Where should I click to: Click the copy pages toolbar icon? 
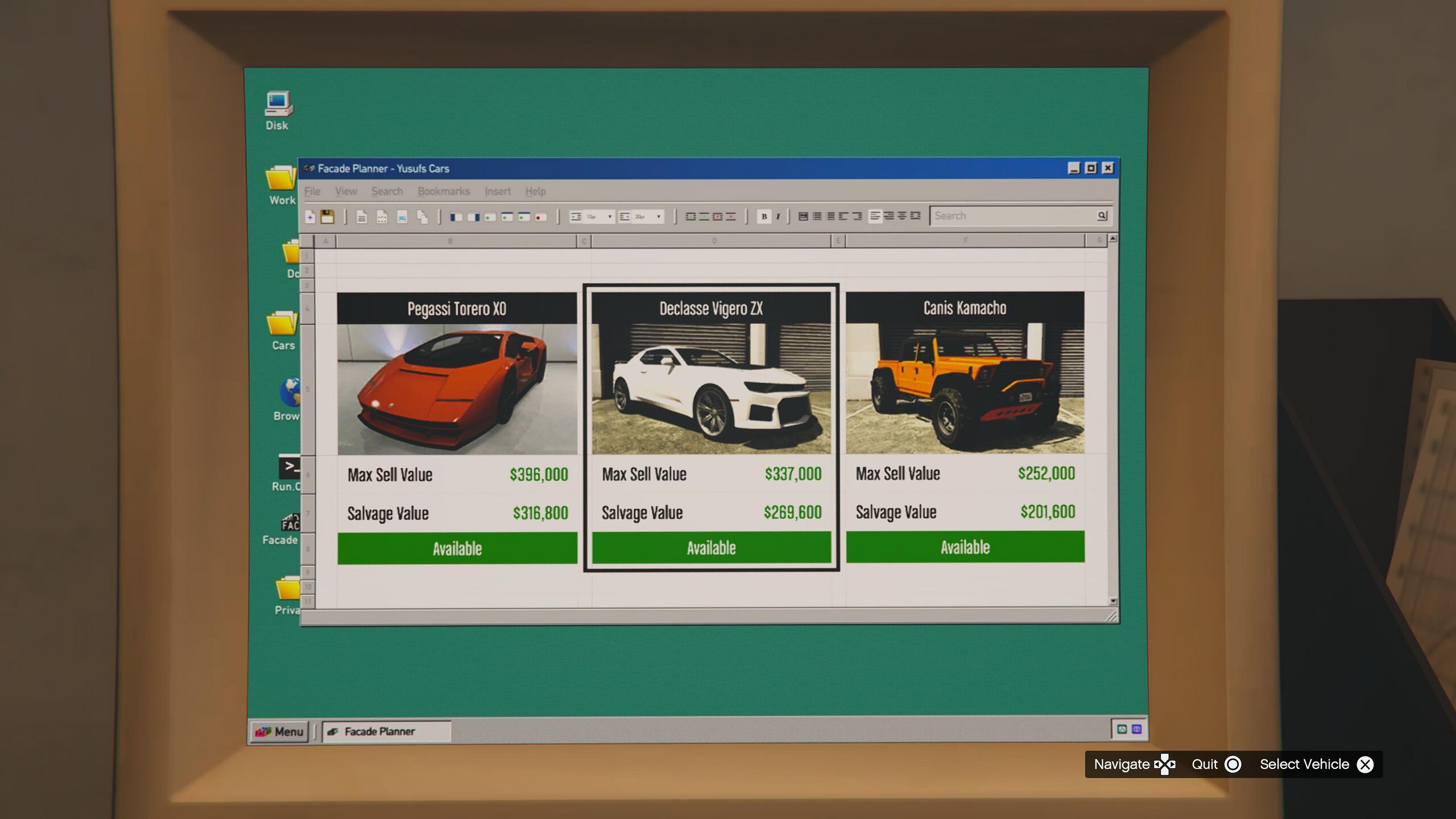[x=422, y=217]
